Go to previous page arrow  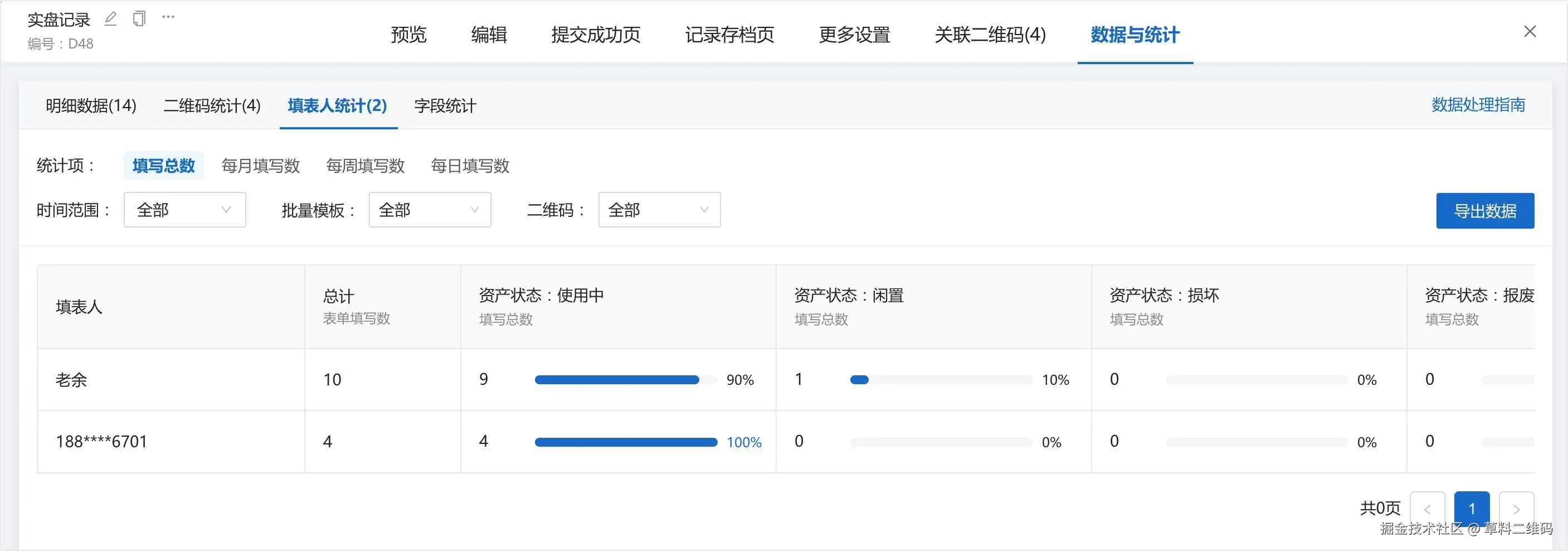1427,508
